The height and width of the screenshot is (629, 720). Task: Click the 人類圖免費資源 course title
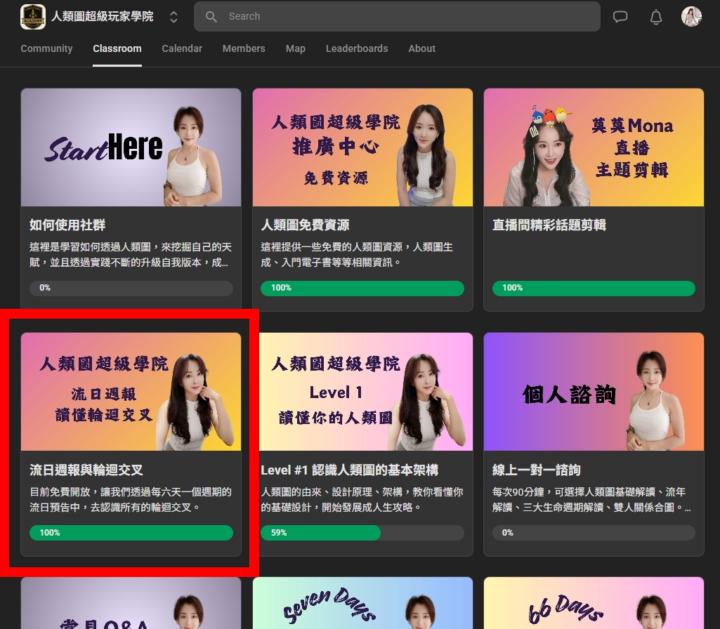305,225
